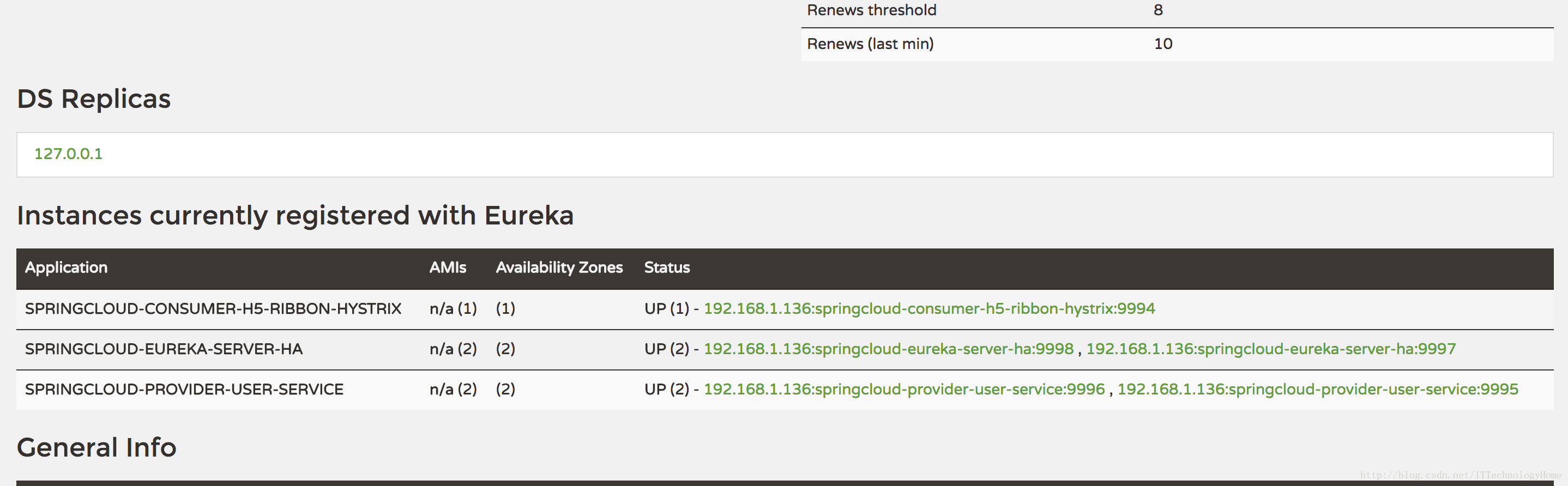1568x486 pixels.
Task: Click the UP (2) status for provider-user-service
Action: coord(667,389)
